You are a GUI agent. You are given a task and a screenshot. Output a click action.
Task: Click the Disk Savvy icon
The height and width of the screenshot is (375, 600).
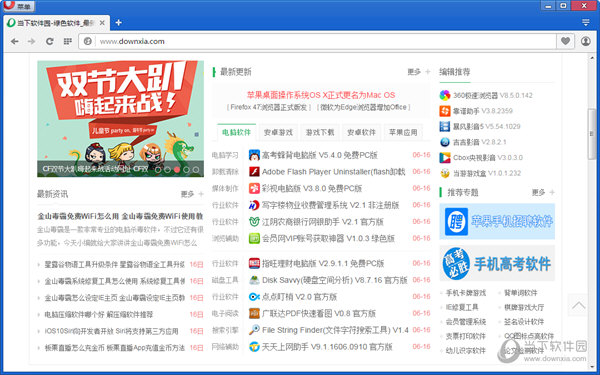tap(254, 280)
